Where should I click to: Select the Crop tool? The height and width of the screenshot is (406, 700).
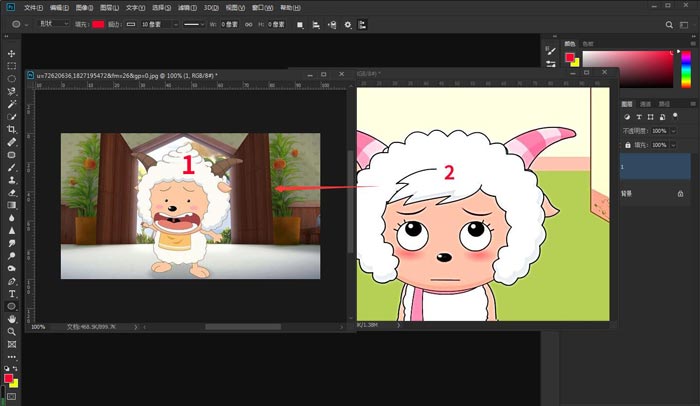(12, 129)
